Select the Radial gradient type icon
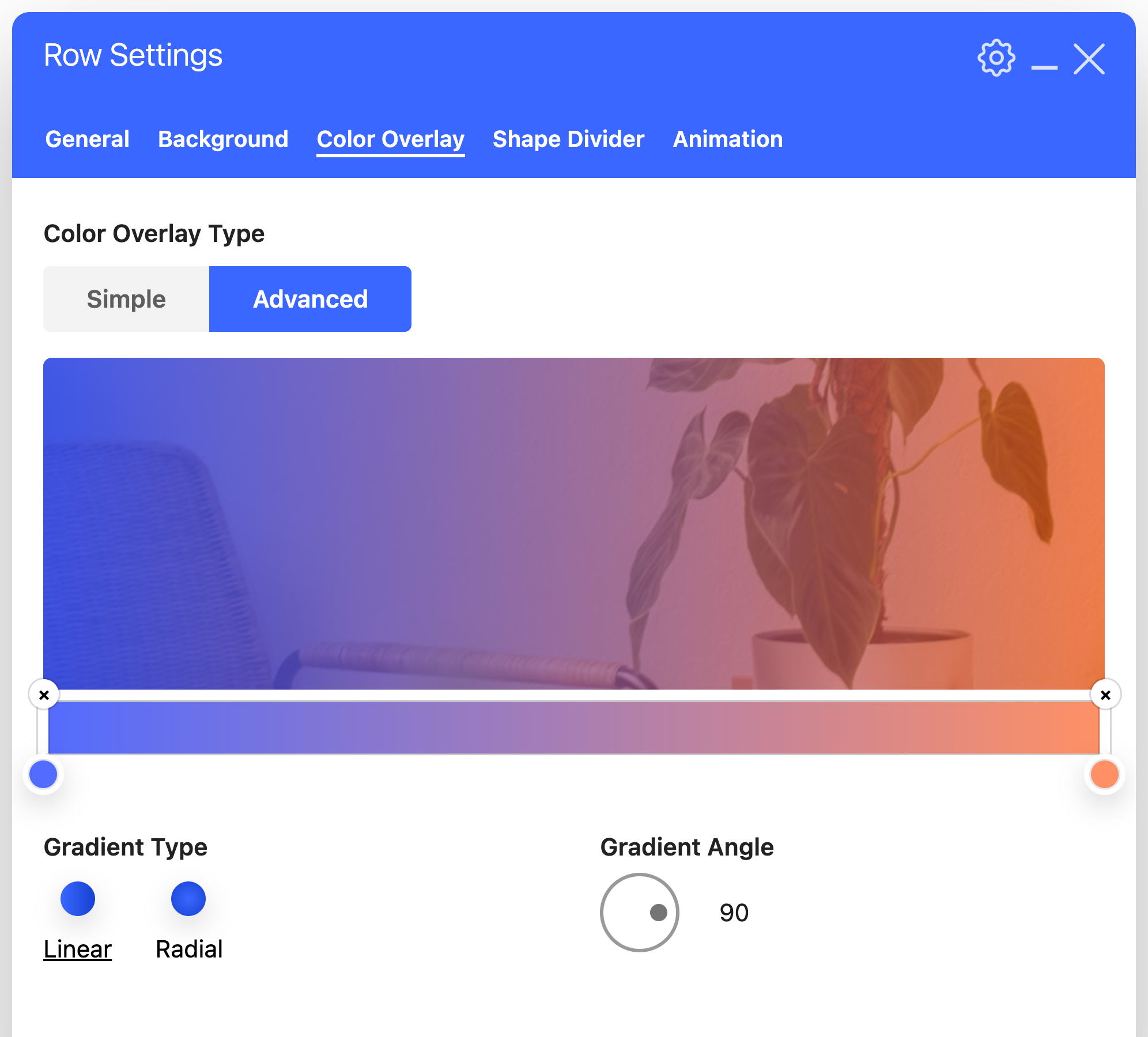Viewport: 1148px width, 1037px height. coord(188,898)
